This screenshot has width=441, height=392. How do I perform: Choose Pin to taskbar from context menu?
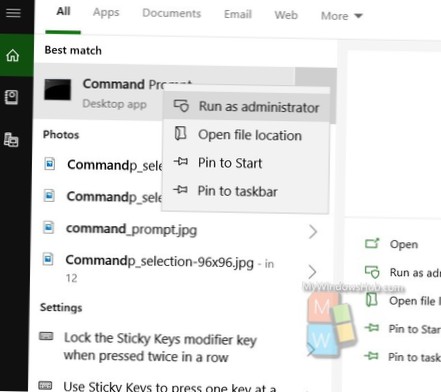pos(246,191)
